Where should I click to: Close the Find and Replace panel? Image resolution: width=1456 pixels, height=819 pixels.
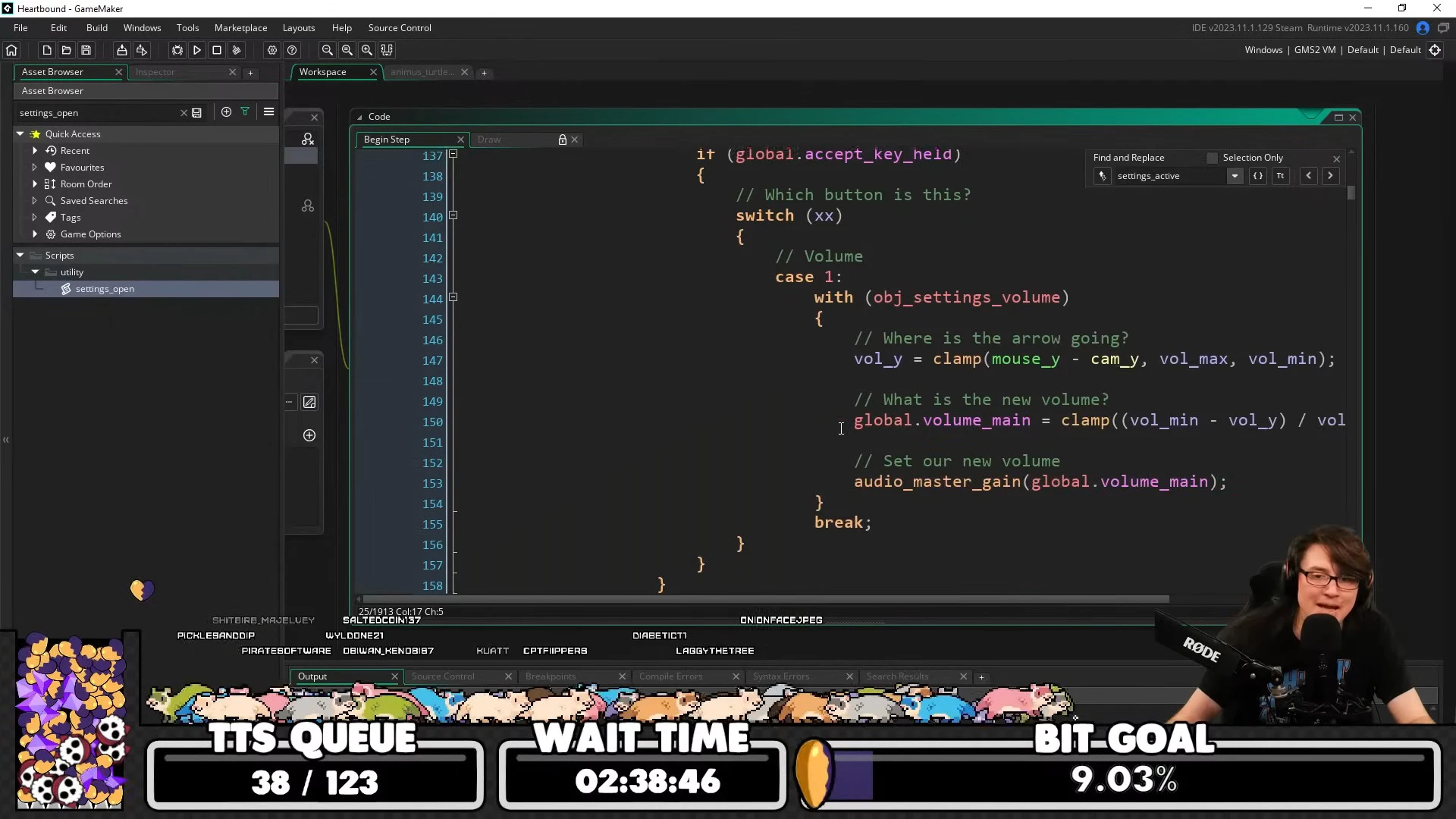pyautogui.click(x=1336, y=158)
